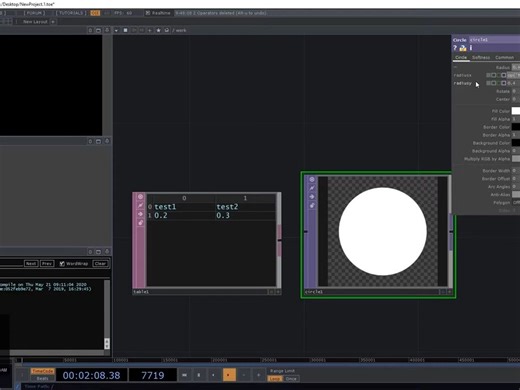Click the pin icon above network editor
The image size is (520, 390).
(x=107, y=30)
